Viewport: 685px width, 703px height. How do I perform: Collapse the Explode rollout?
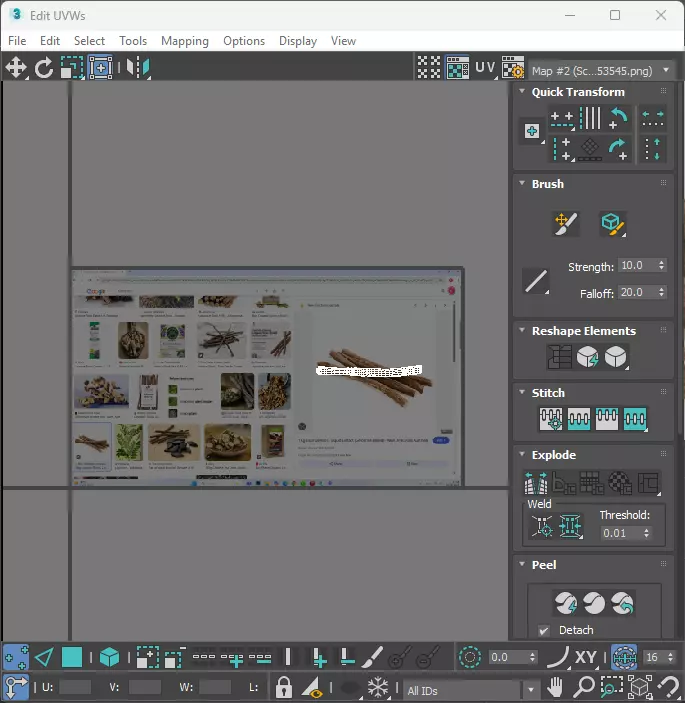522,454
